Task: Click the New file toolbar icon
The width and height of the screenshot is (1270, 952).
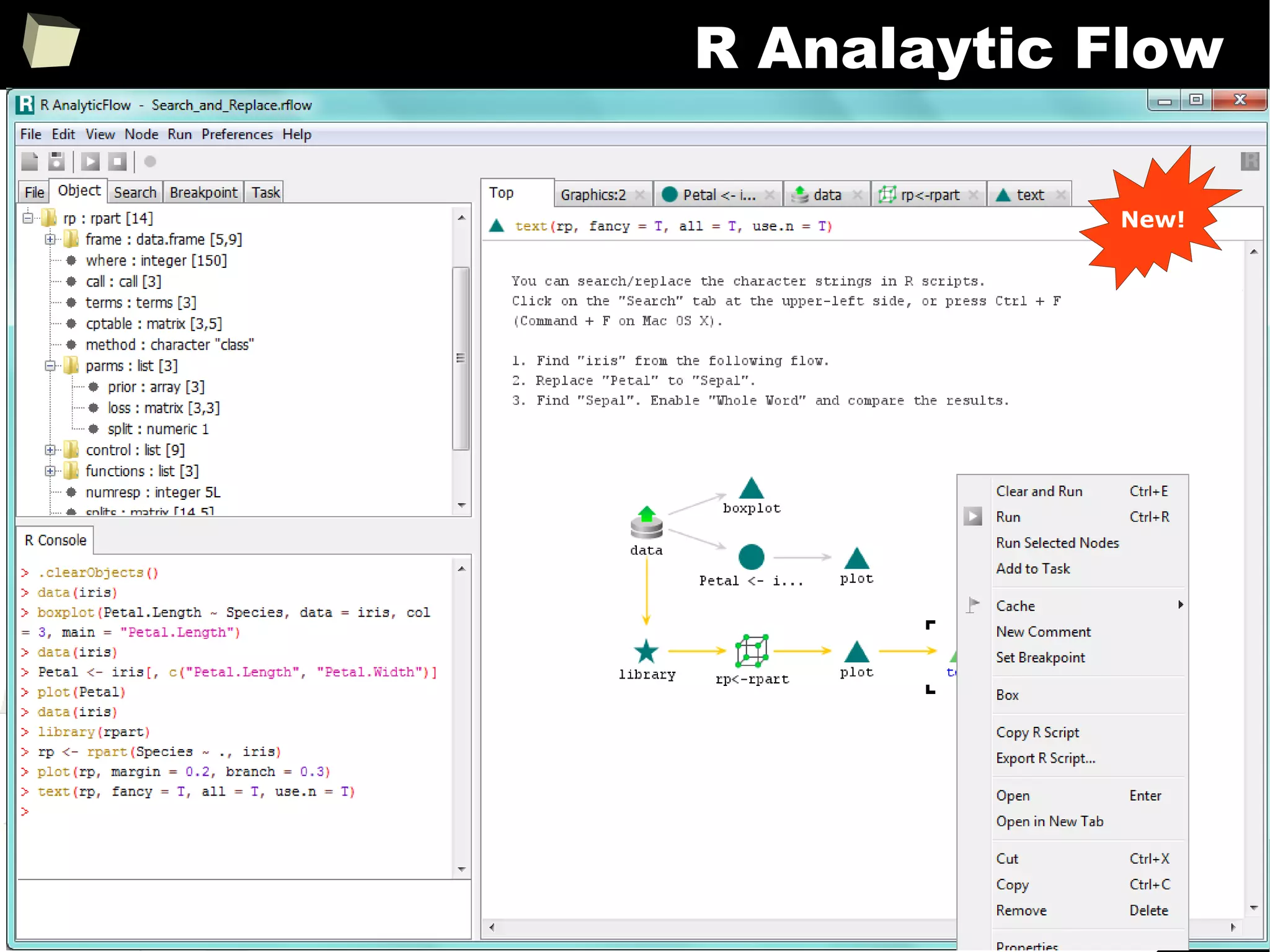Action: (30, 162)
